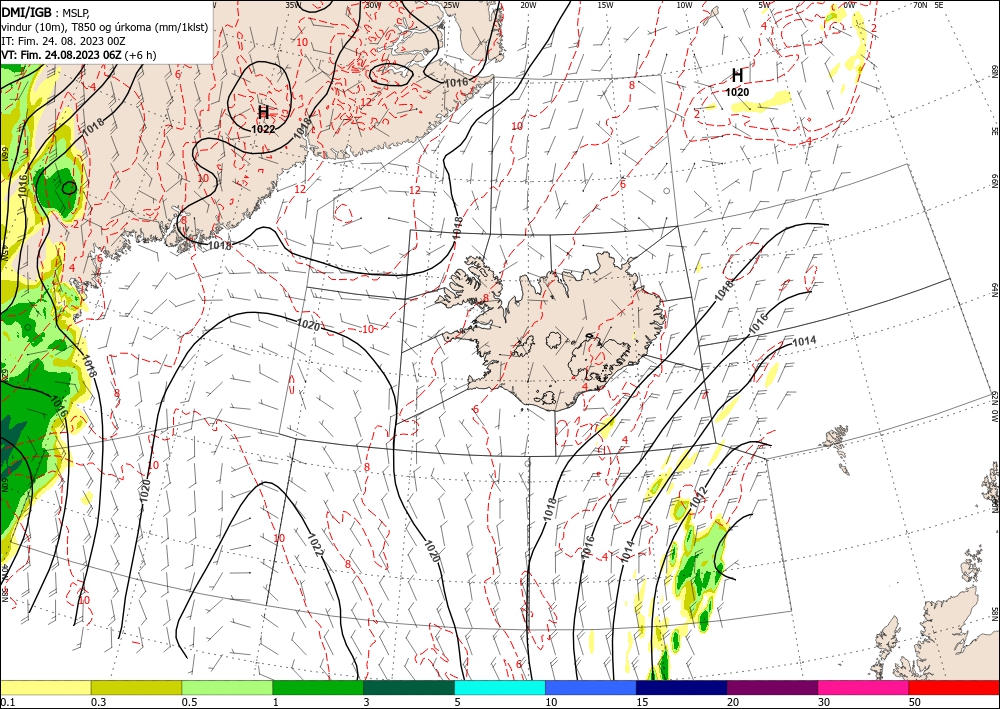
Task: Click the '15' value under the legend bar
Action: coord(642,701)
